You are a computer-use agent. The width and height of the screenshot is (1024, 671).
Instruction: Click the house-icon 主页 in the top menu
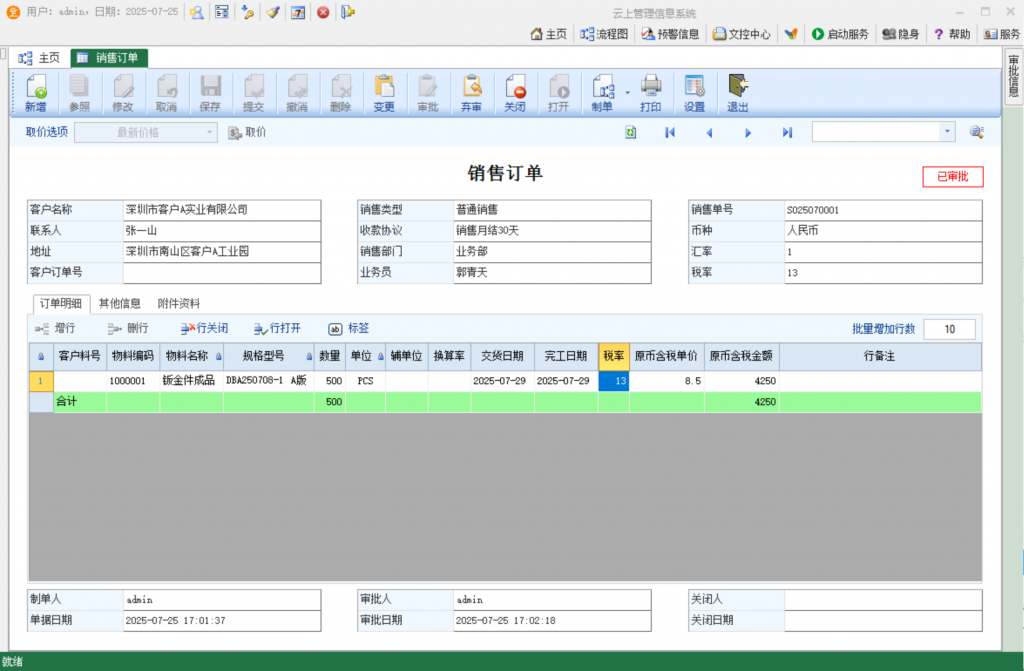tap(549, 34)
